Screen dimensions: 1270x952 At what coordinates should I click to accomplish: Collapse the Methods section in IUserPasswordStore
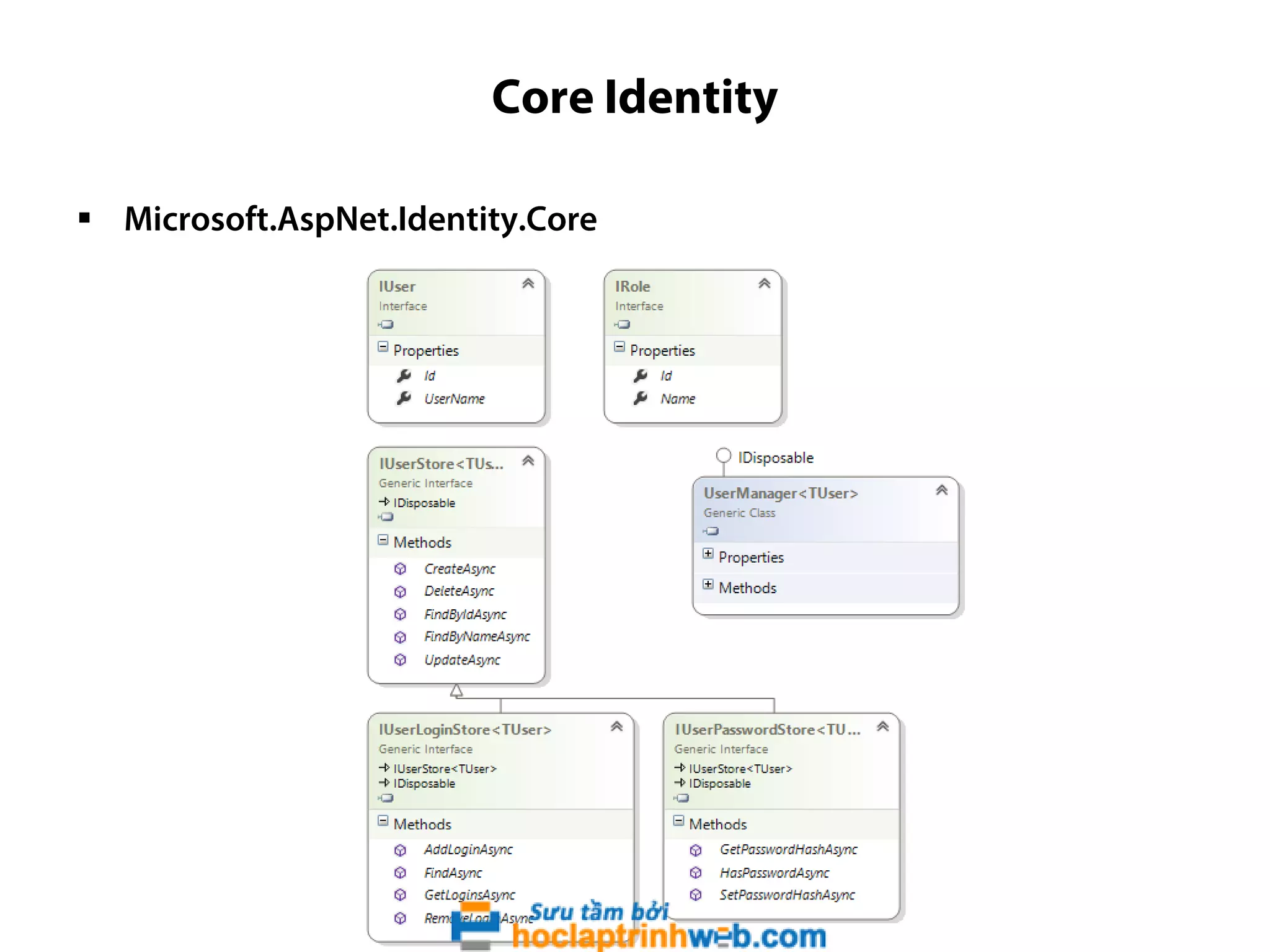(x=678, y=821)
